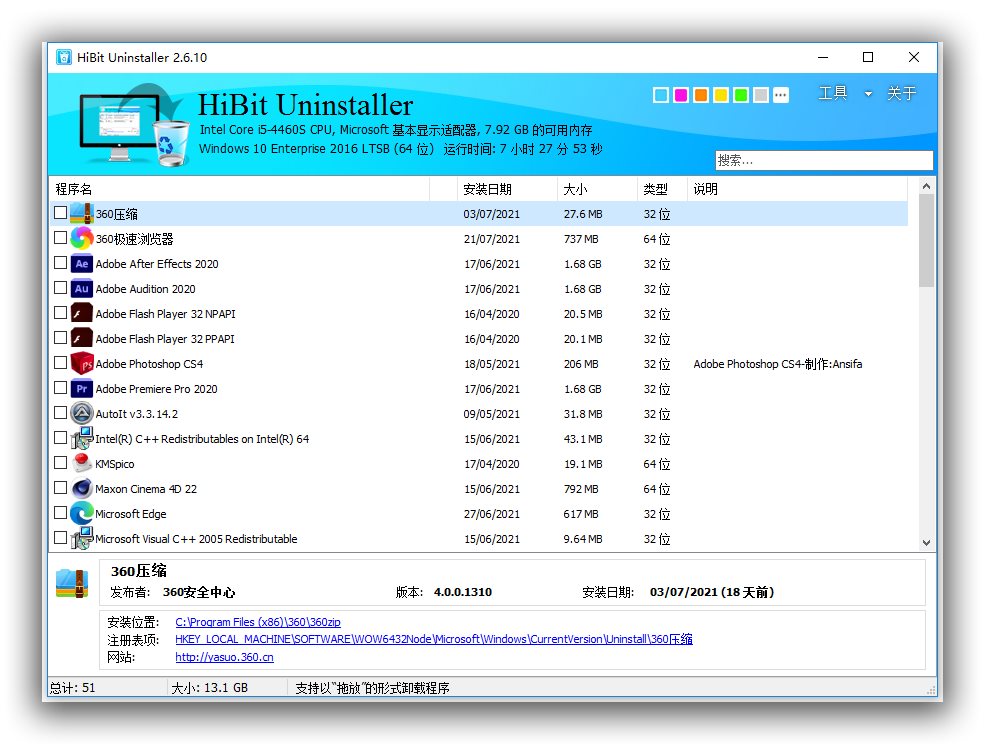This screenshot has height=744, width=985.
Task: Click the Flash Player 32 PPAPI icon
Action: tap(82, 339)
